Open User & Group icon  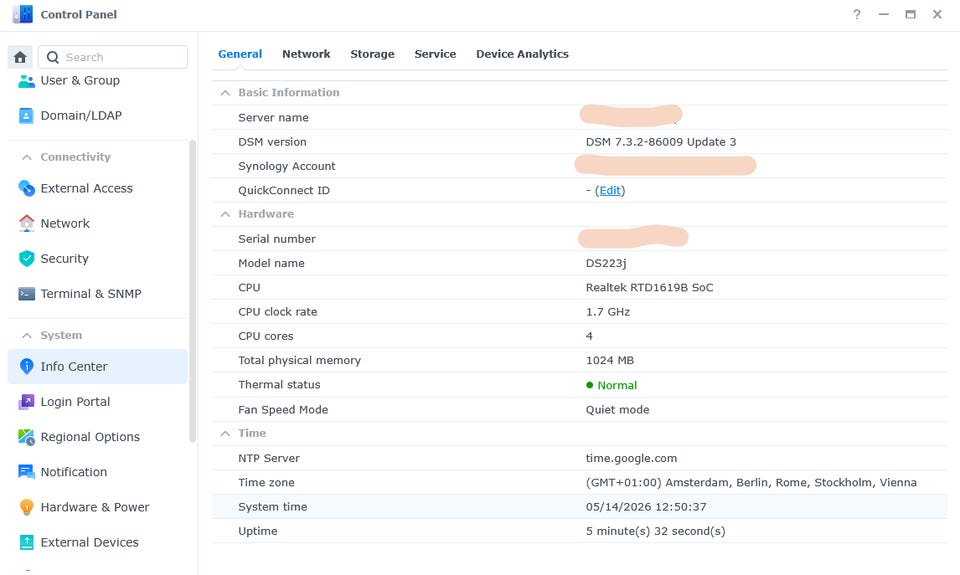tap(26, 81)
